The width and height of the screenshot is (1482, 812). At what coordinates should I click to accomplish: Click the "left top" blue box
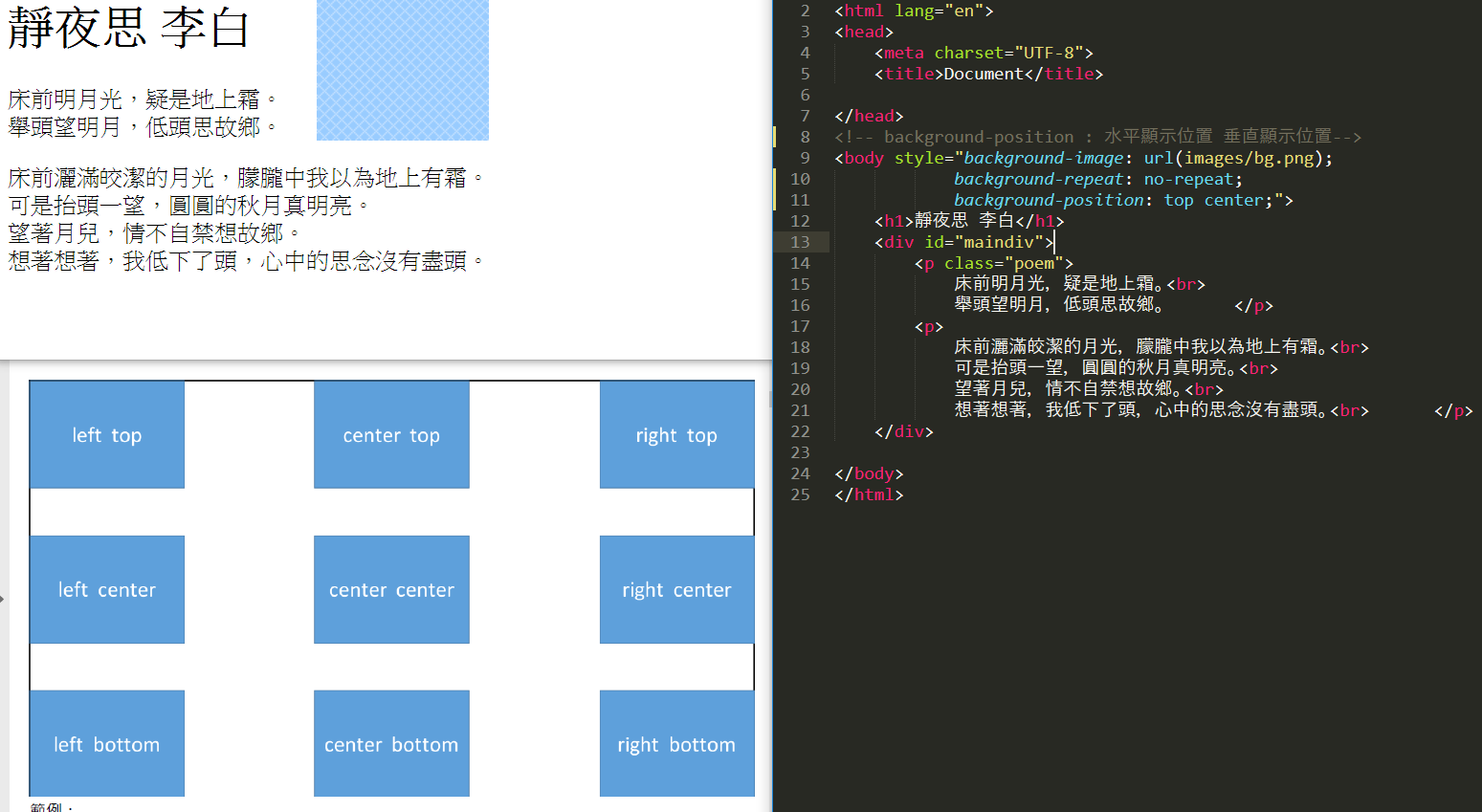pyautogui.click(x=106, y=435)
